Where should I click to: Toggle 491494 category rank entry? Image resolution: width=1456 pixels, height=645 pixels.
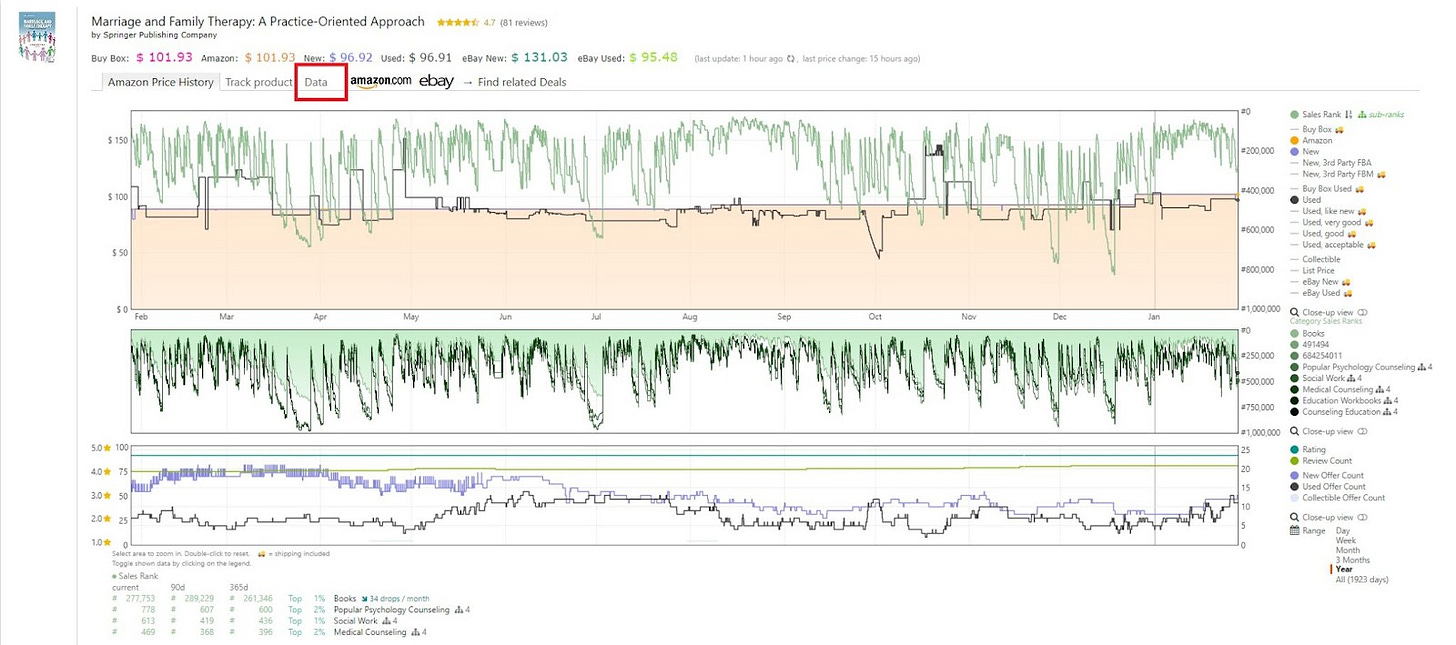1310,345
